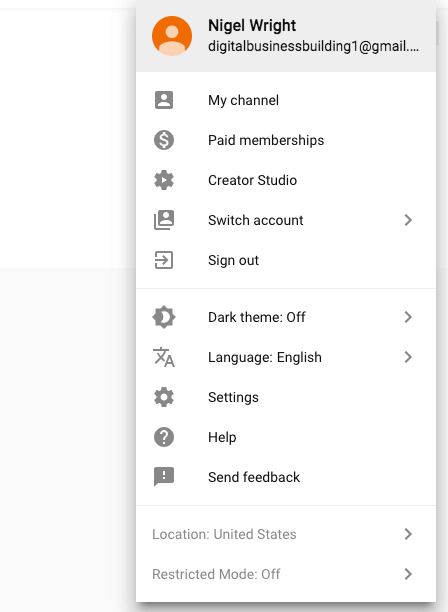448x612 pixels.
Task: Open the Location: United States submenu
Action: coord(286,534)
